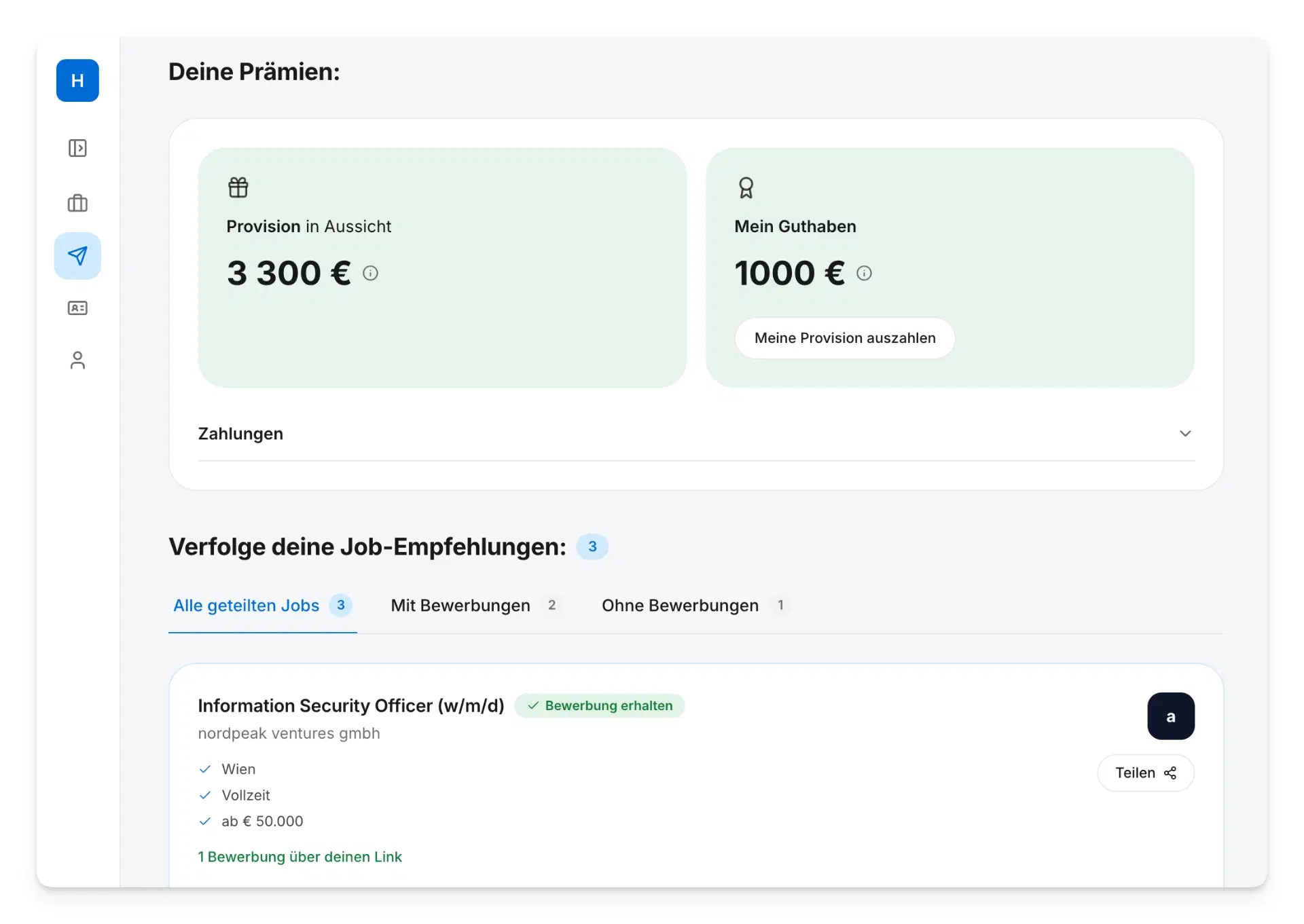1304x924 pixels.
Task: Click the blue H logo icon
Action: point(77,81)
